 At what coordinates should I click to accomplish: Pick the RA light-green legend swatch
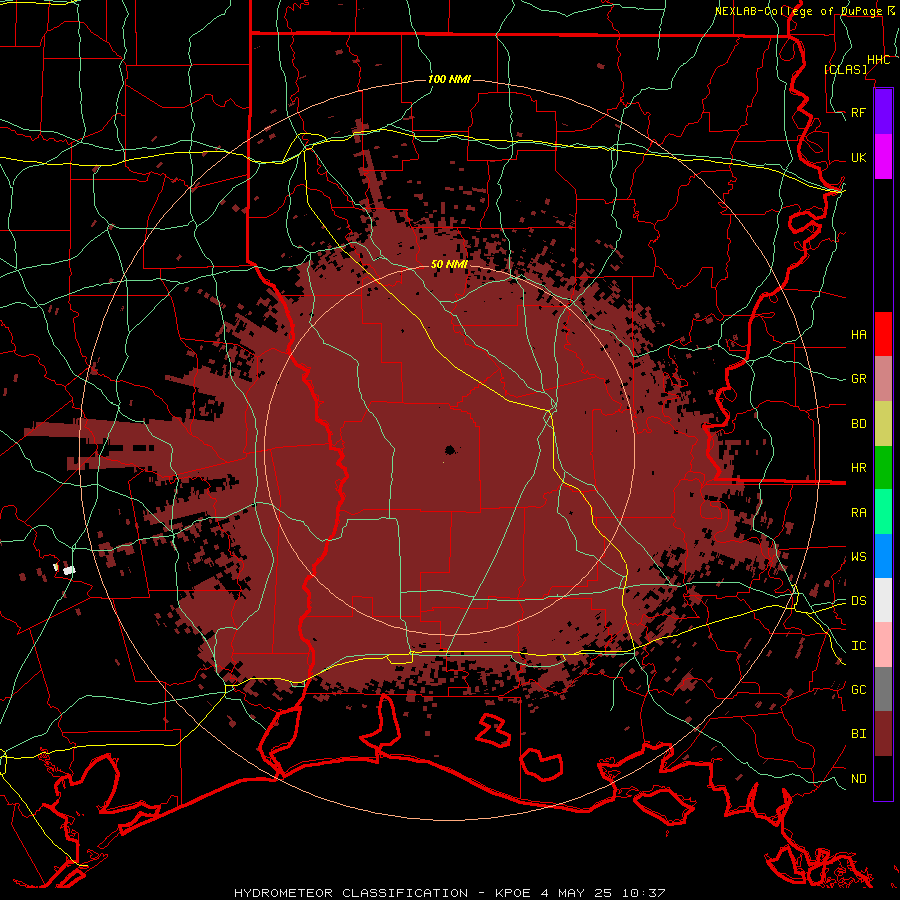(x=883, y=512)
